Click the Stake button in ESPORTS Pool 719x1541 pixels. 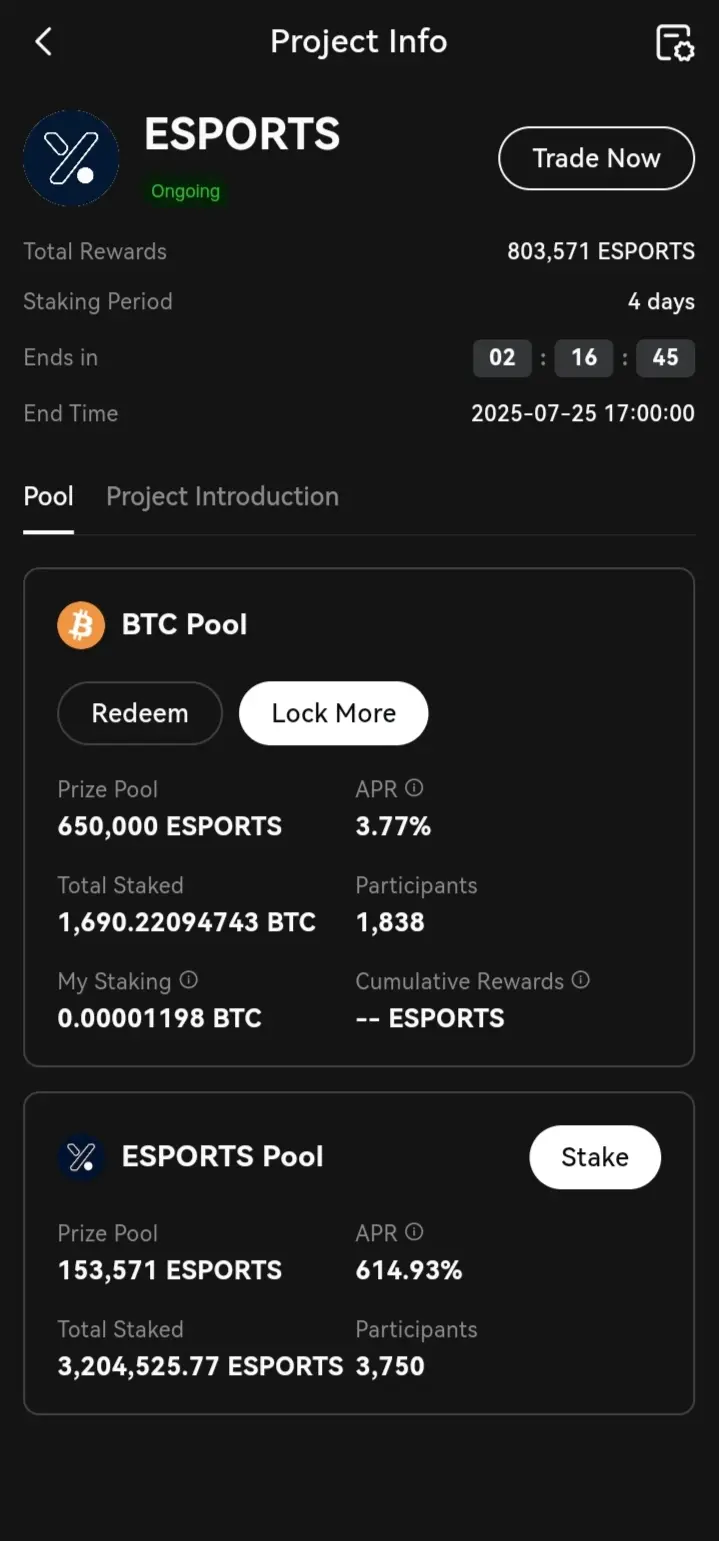595,1157
